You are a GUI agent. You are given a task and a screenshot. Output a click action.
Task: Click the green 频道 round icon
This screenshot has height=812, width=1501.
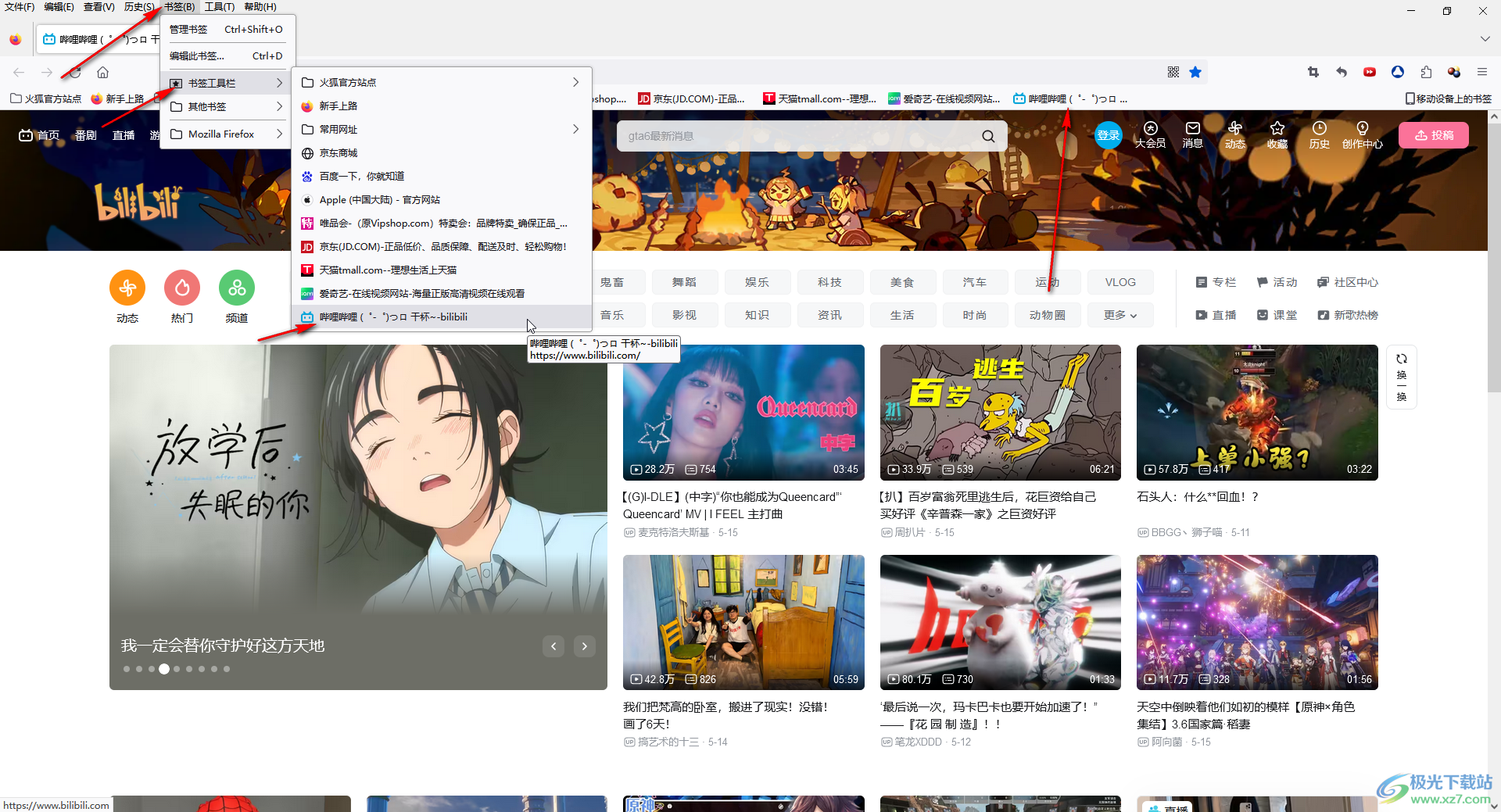(x=237, y=288)
